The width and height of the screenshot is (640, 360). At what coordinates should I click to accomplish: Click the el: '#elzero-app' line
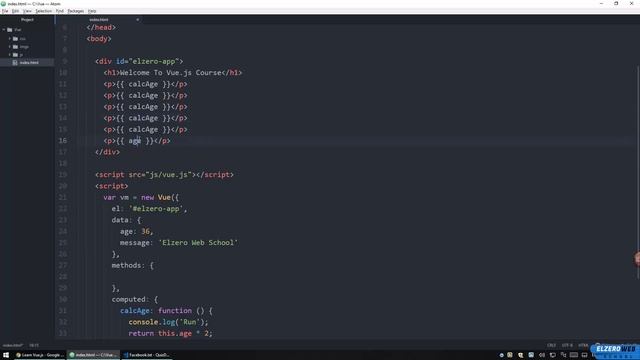149,209
